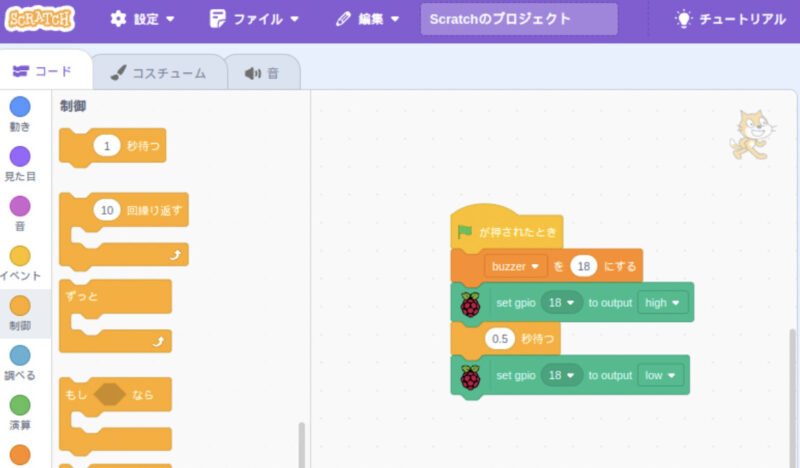Select the 音 (Sound) category circle

pyautogui.click(x=20, y=206)
